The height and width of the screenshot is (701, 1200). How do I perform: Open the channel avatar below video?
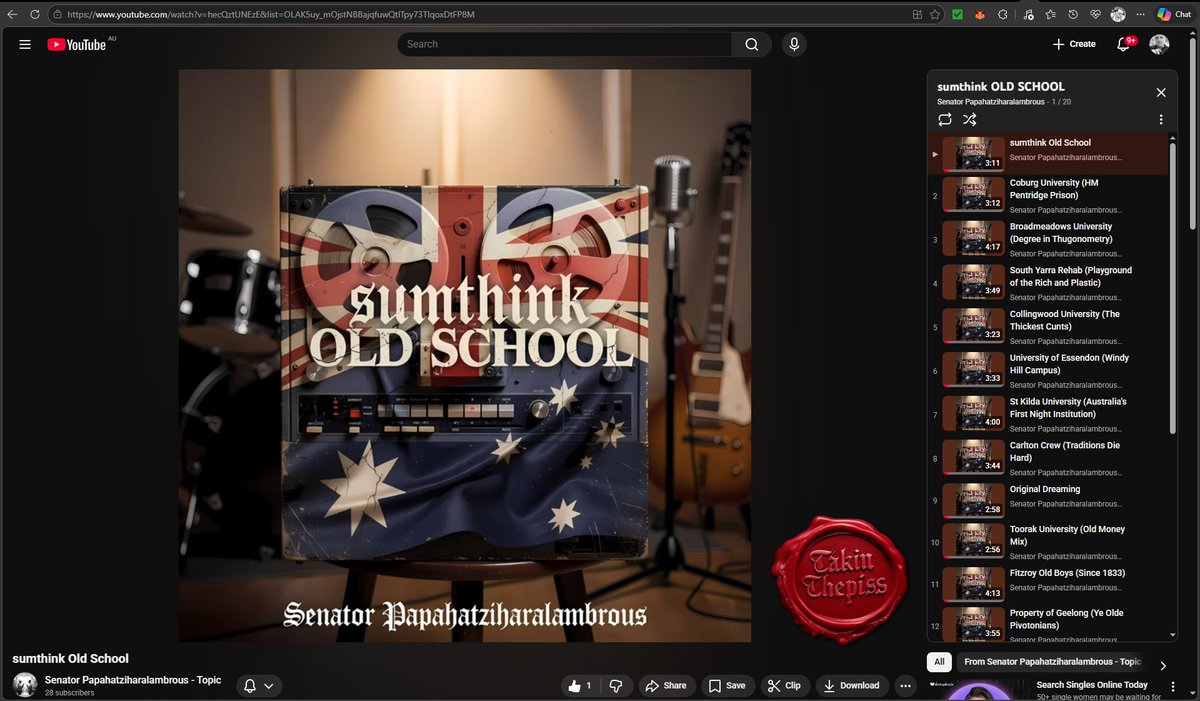pos(25,685)
